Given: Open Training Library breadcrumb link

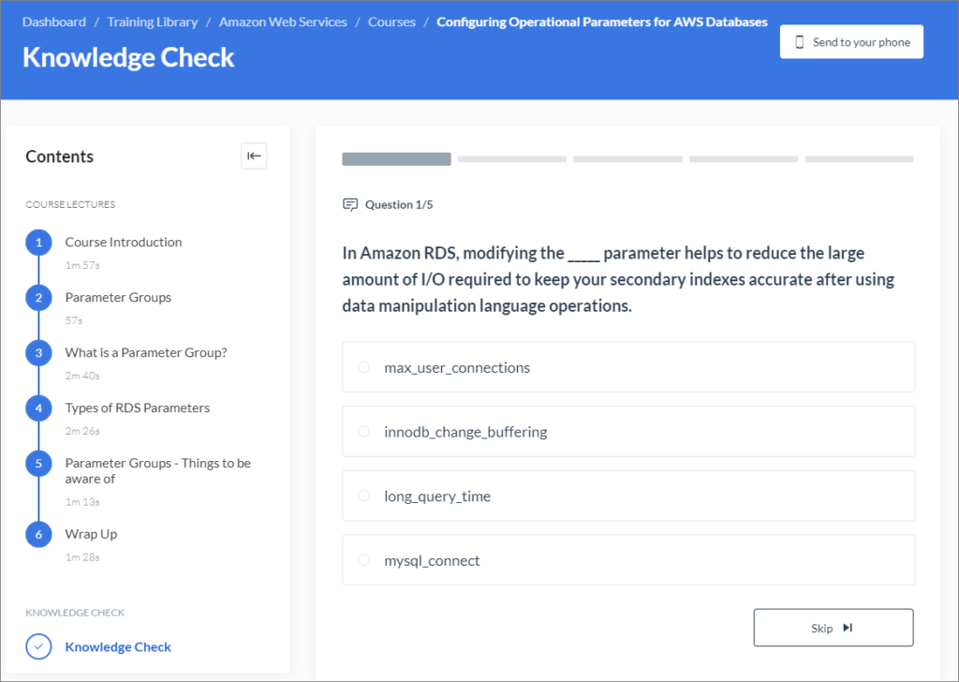Looking at the screenshot, I should click(152, 22).
